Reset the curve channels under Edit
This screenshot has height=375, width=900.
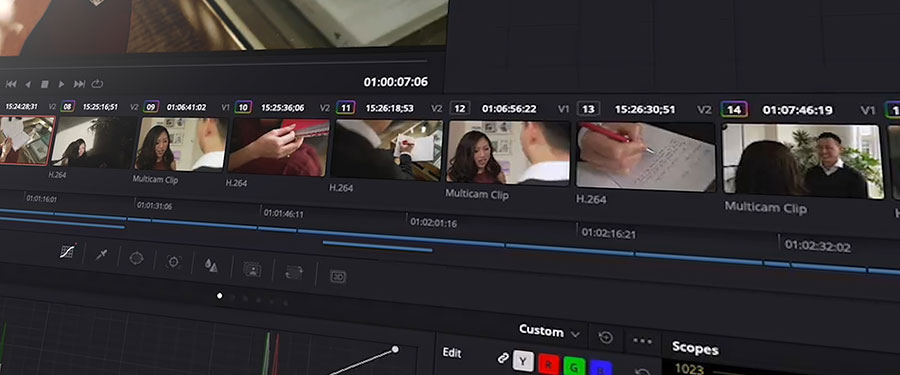pos(642,372)
